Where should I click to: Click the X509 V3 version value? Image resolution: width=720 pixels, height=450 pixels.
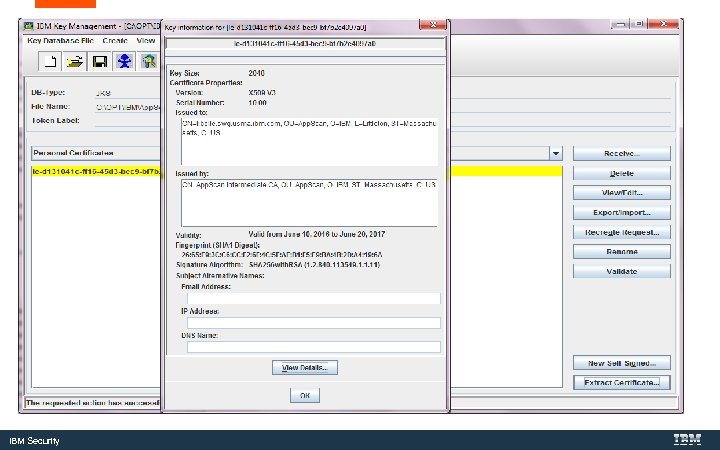click(x=262, y=93)
